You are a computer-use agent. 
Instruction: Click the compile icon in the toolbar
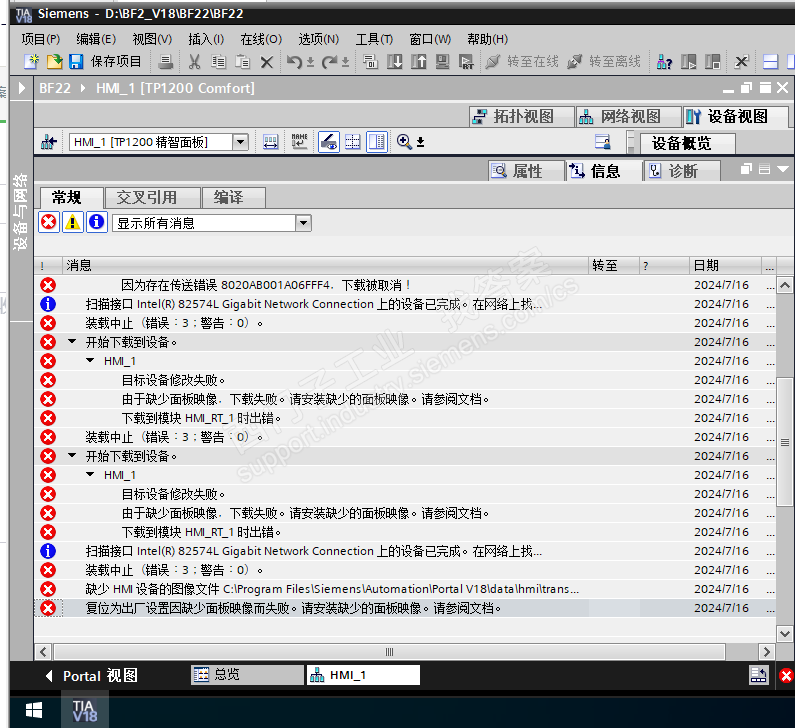click(x=371, y=62)
